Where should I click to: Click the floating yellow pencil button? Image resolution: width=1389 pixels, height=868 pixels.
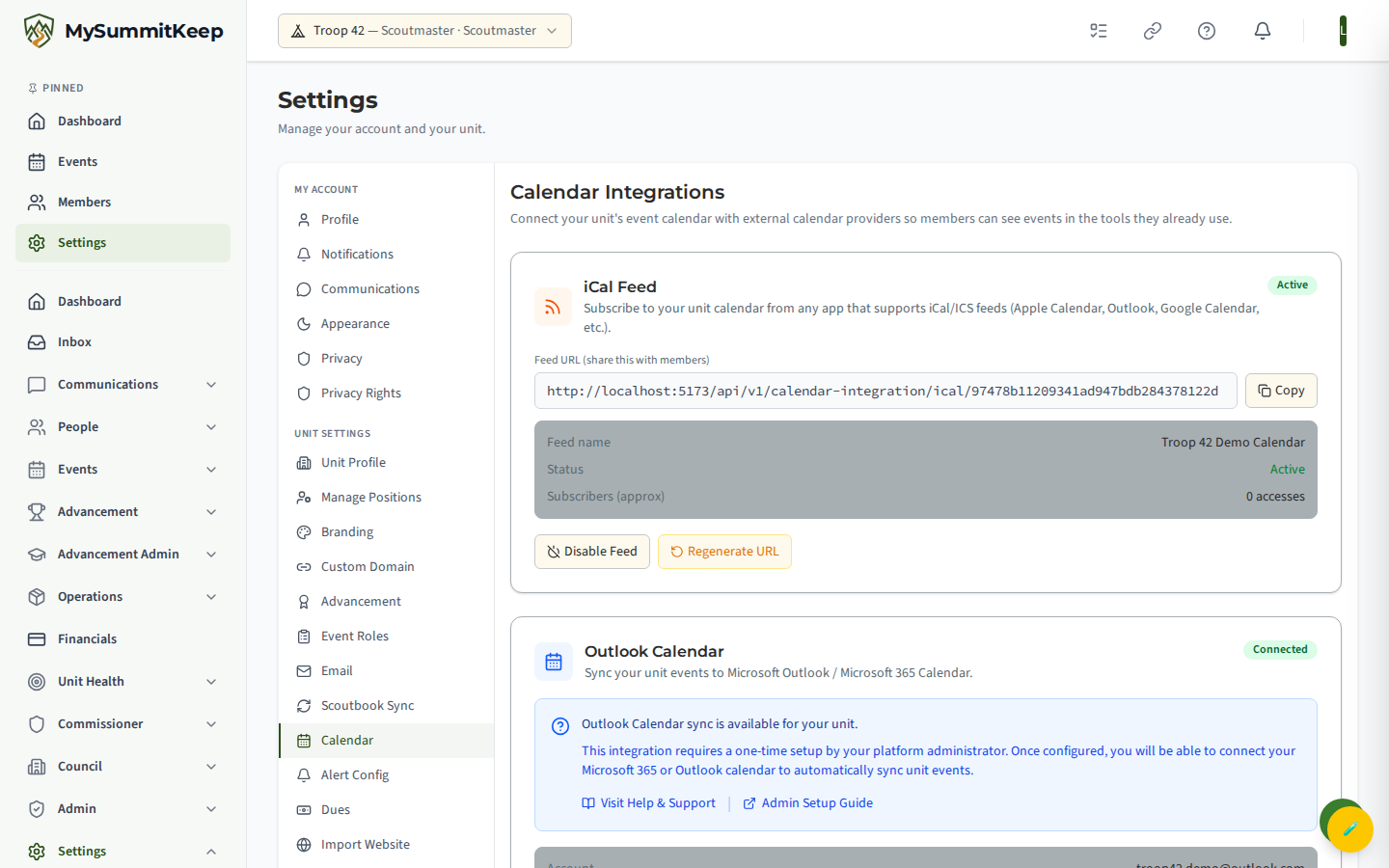pos(1350,828)
